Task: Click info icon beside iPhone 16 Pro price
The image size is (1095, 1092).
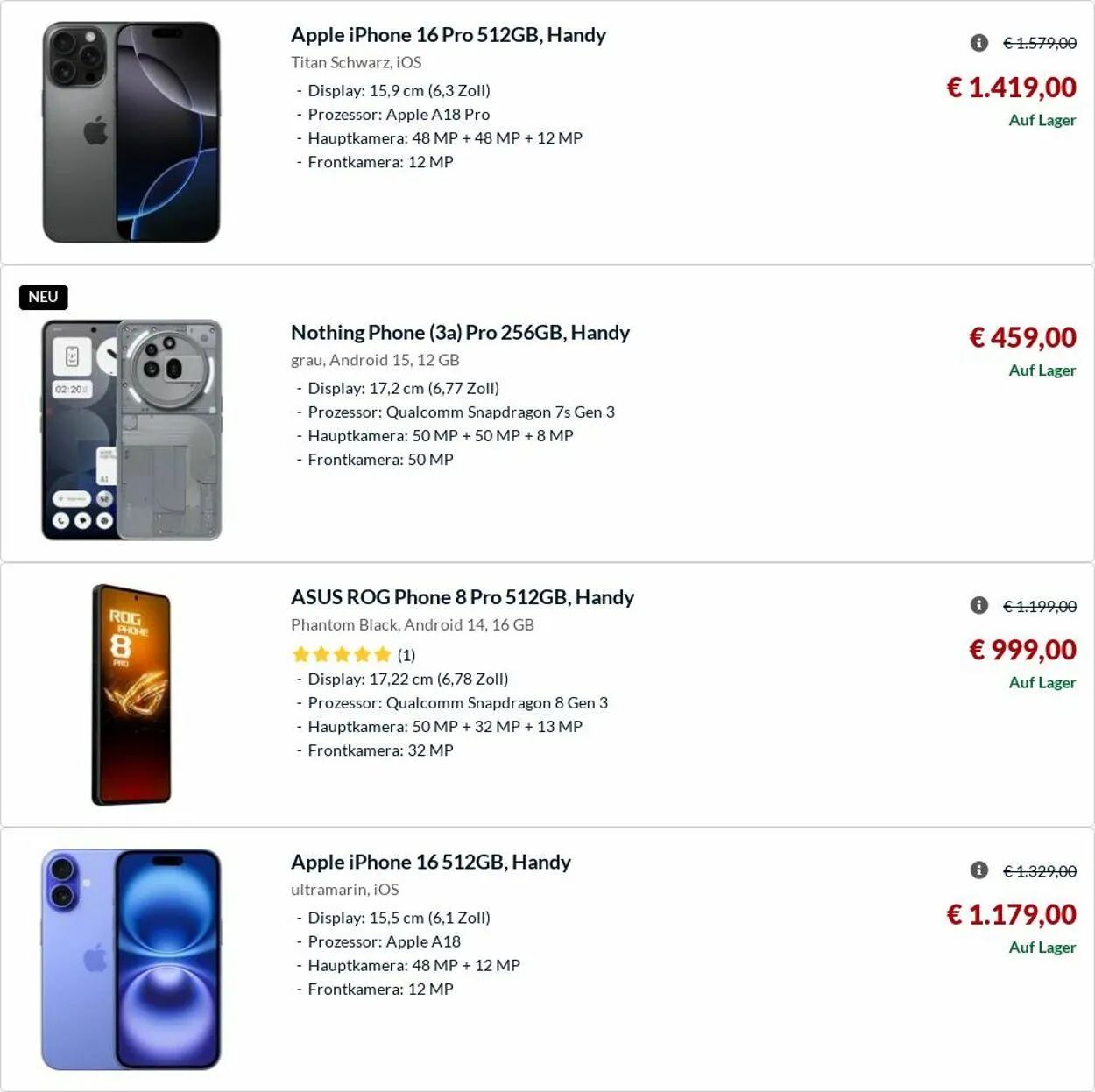Action: [979, 43]
